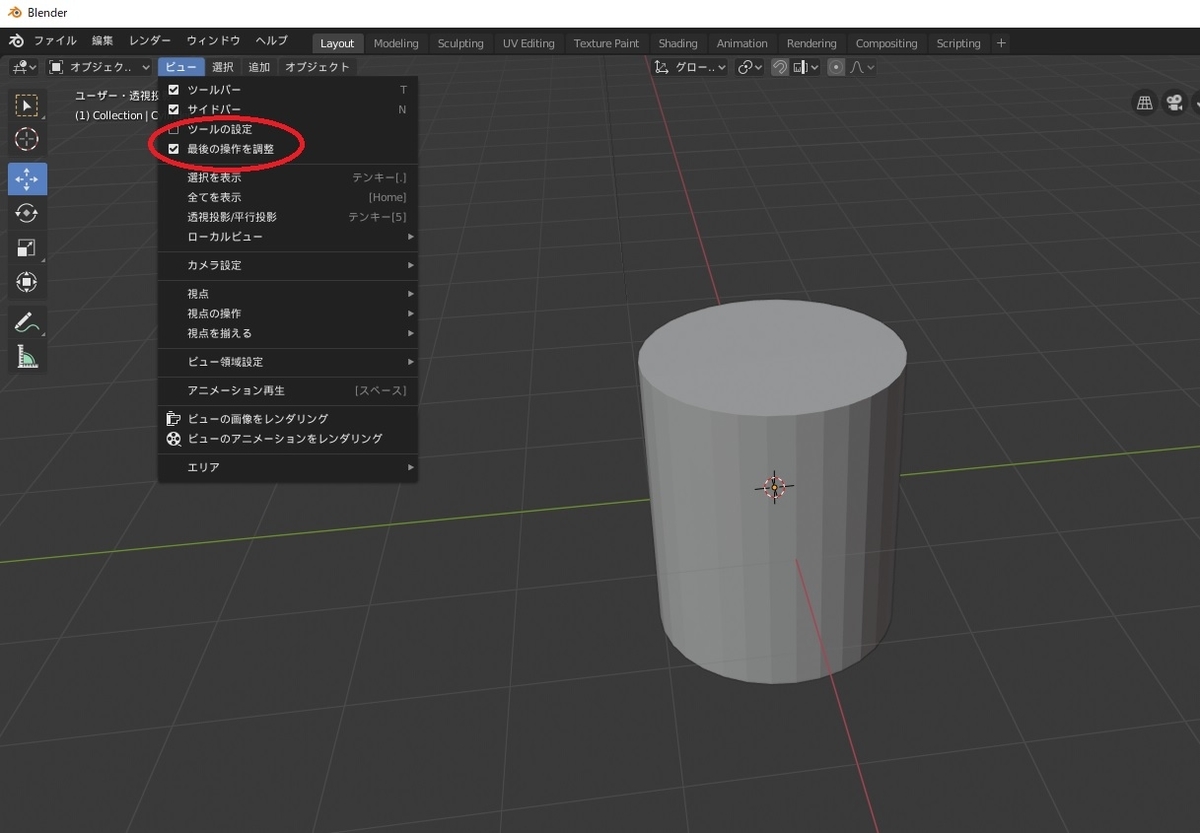Open 編集 menu
Screen dimensions: 1200x833
102,41
